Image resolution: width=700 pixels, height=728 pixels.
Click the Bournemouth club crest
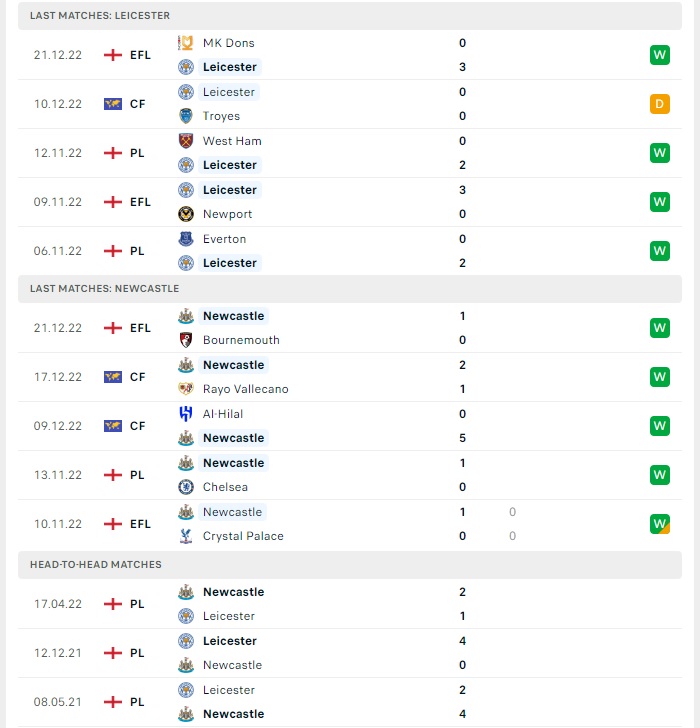[186, 340]
